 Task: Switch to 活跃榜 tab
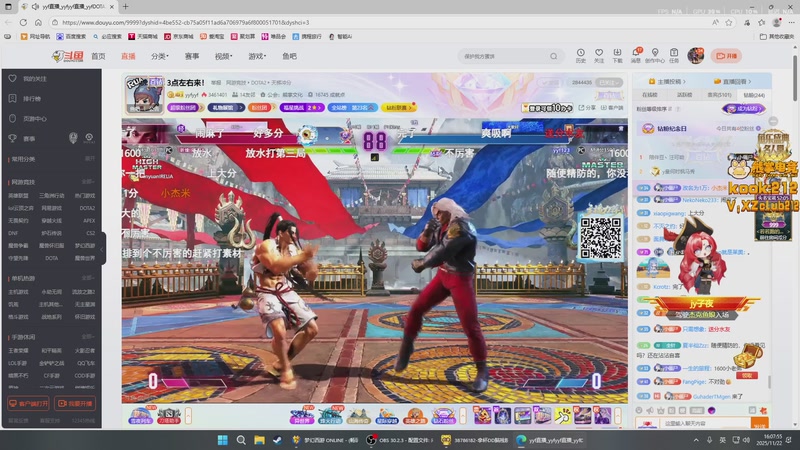684,95
